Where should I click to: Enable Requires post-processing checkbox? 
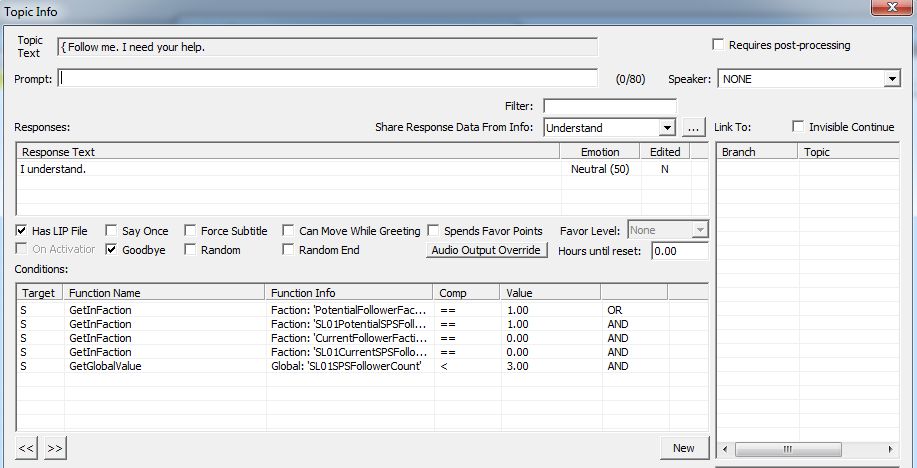(718, 45)
